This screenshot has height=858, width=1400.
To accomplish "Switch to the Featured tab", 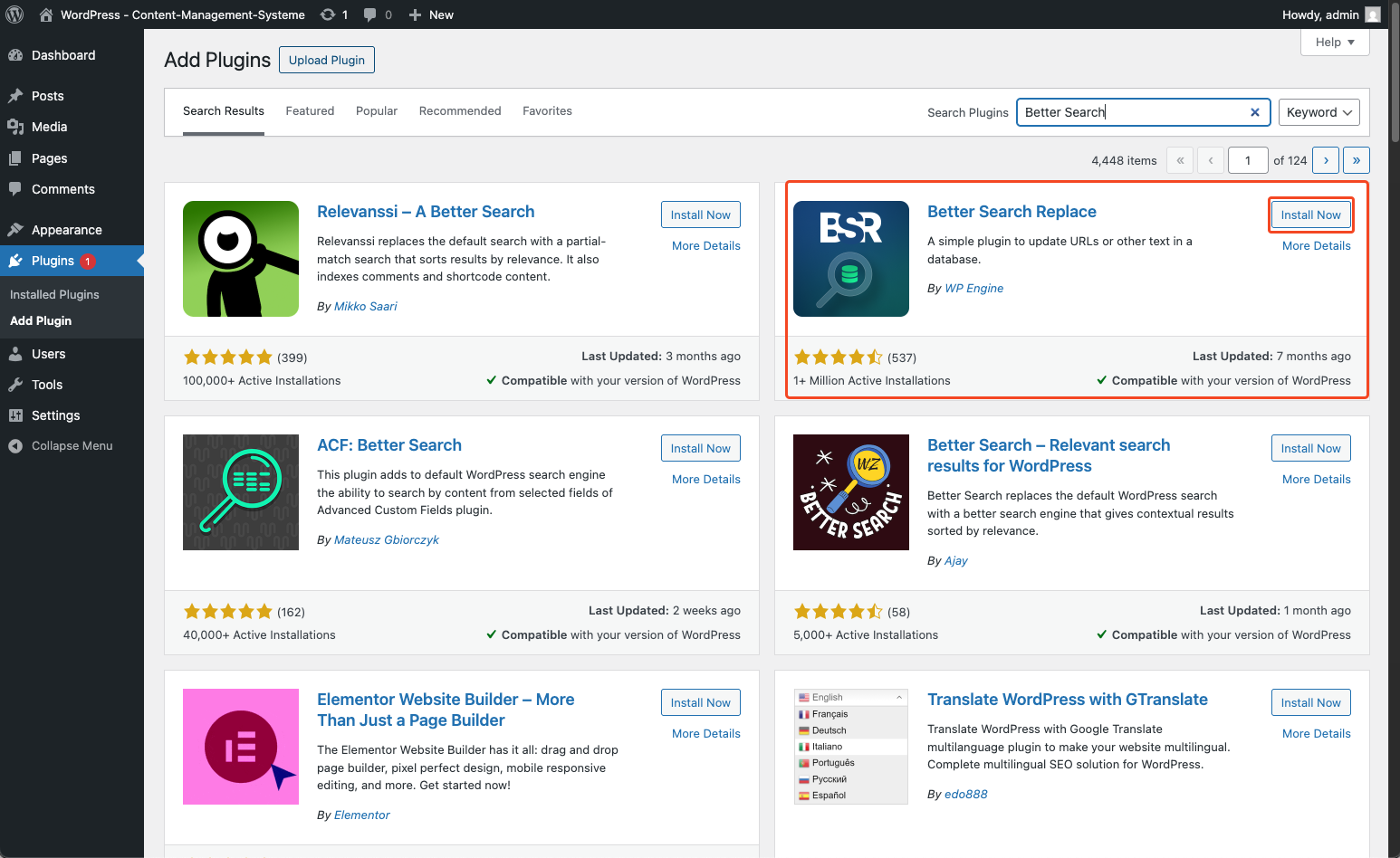I will [x=310, y=111].
